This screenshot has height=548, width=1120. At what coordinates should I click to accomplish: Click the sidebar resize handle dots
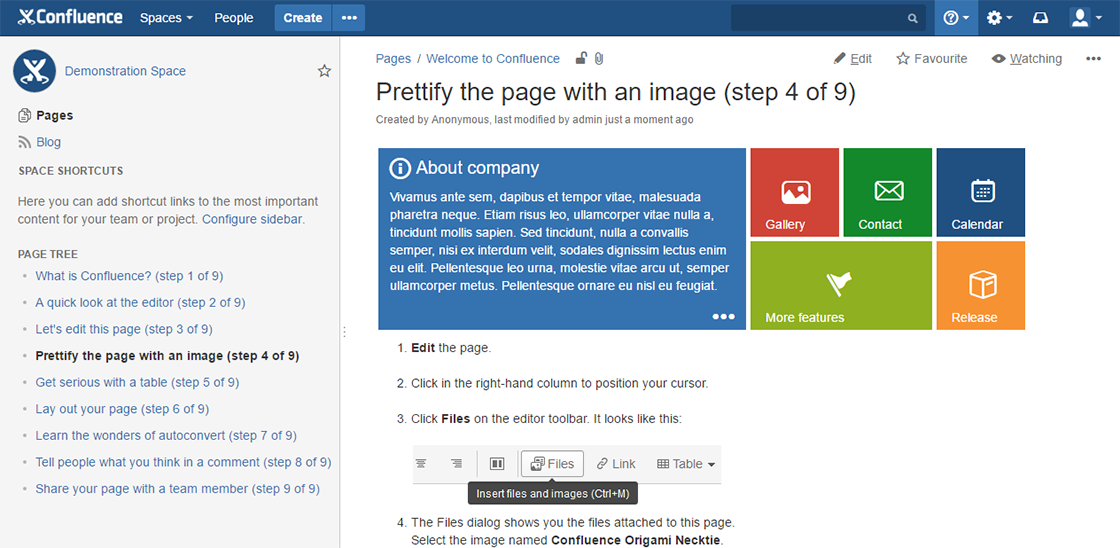[344, 332]
